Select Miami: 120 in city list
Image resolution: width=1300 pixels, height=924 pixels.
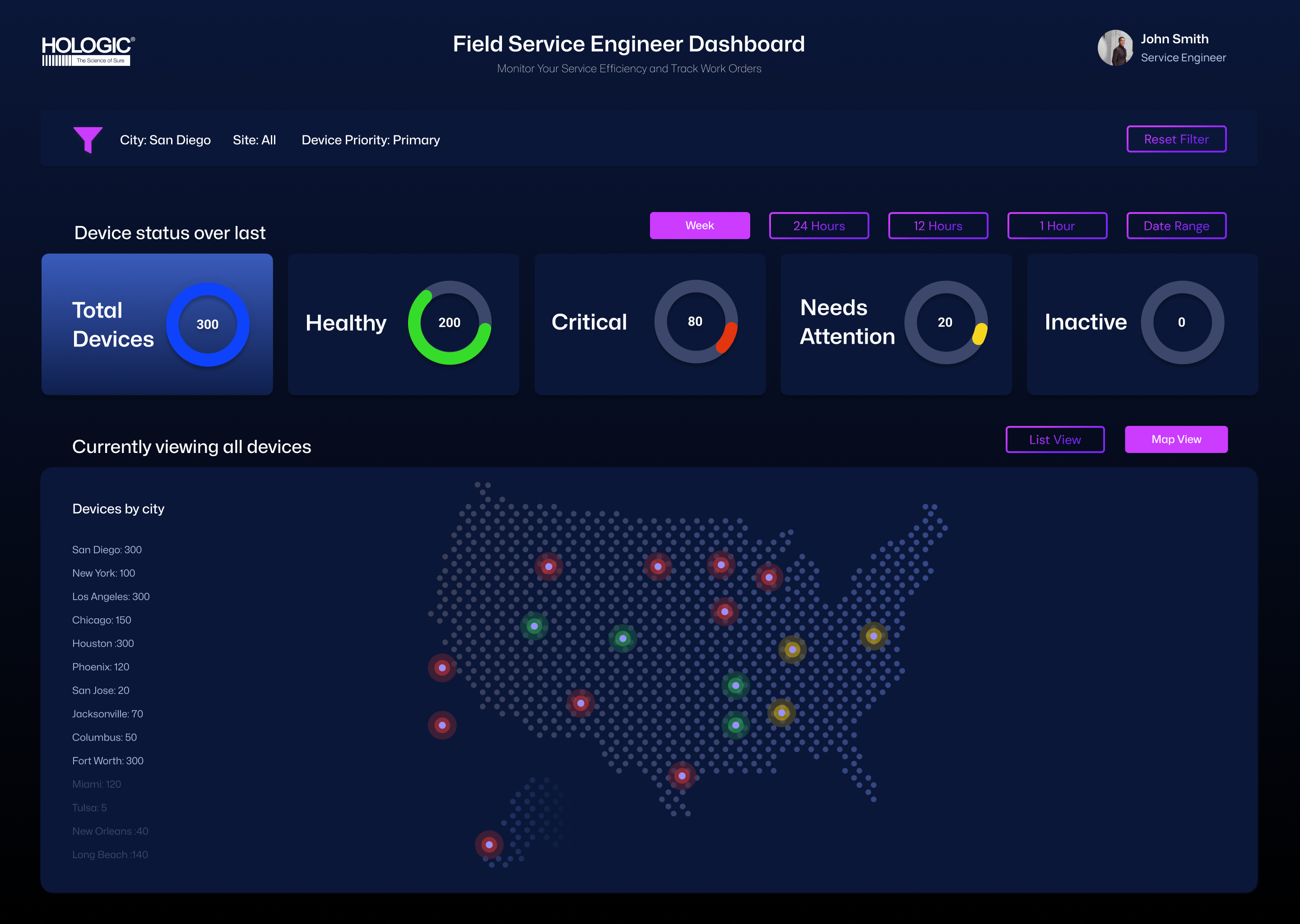click(97, 784)
